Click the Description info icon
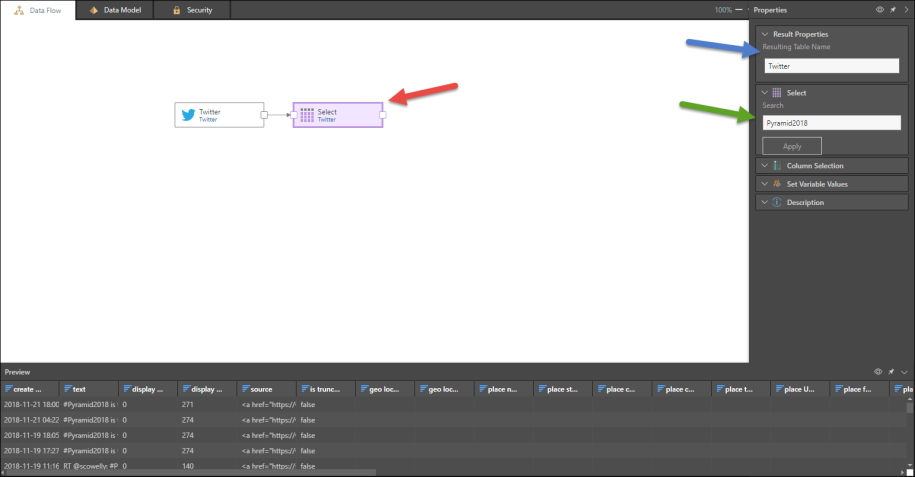915x477 pixels. 776,203
